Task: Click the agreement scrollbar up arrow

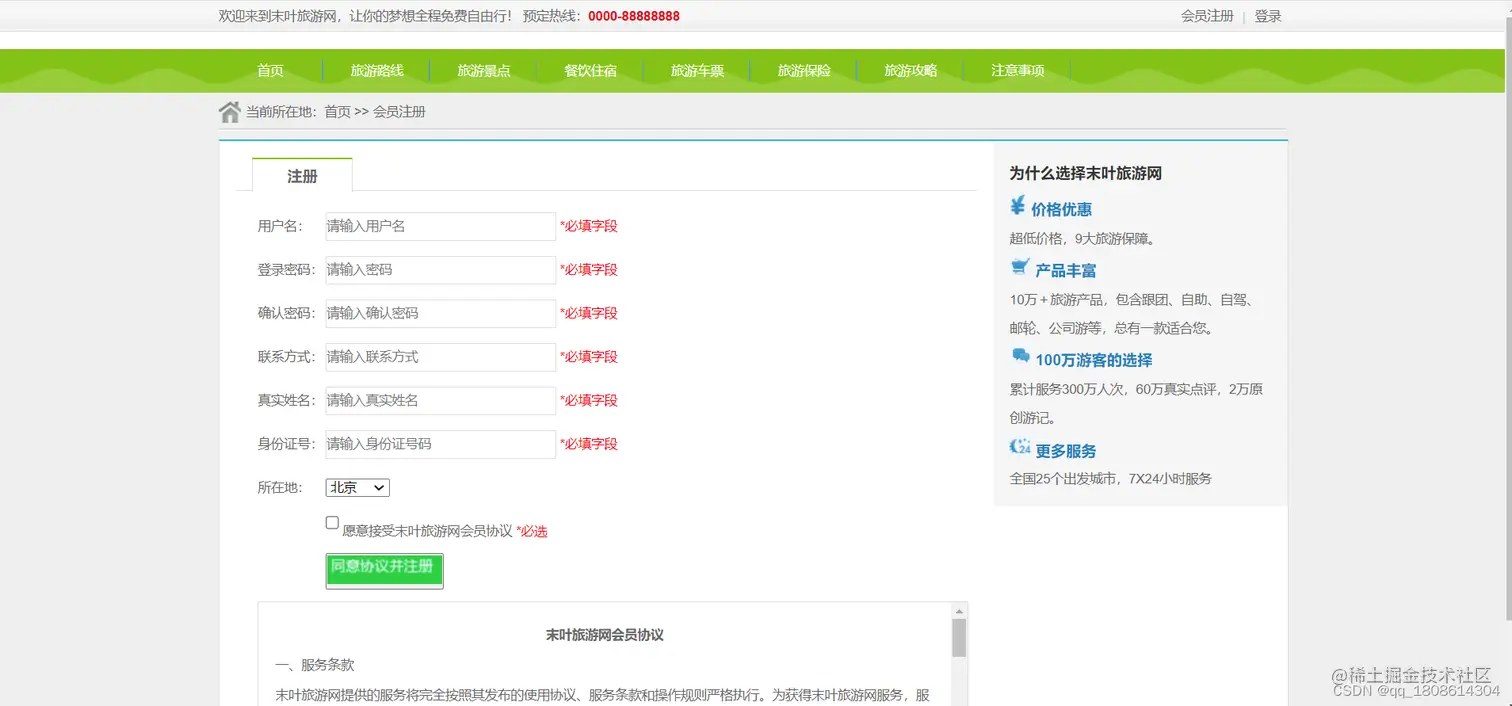Action: [x=959, y=611]
